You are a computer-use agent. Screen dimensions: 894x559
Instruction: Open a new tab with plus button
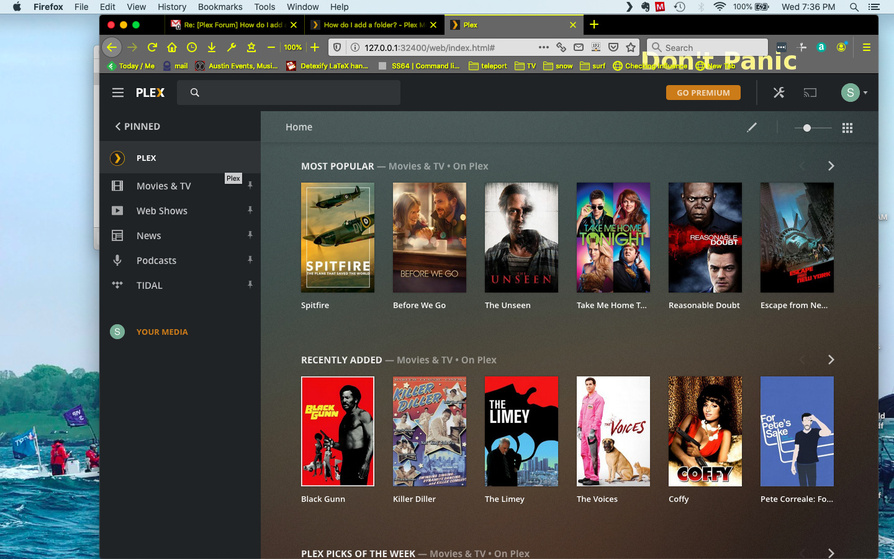[x=594, y=25]
